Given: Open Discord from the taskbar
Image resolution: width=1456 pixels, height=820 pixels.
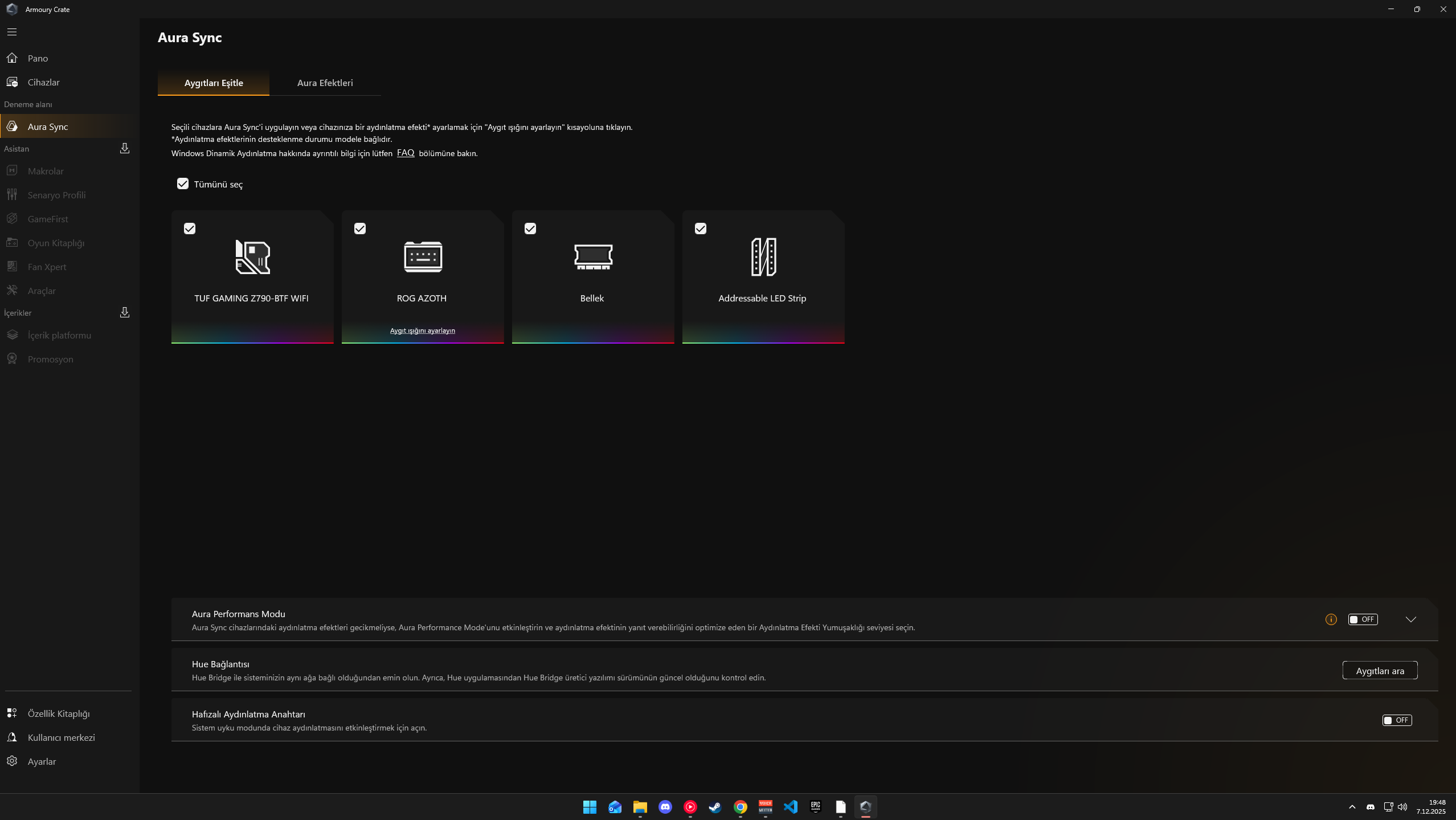Looking at the screenshot, I should (665, 807).
